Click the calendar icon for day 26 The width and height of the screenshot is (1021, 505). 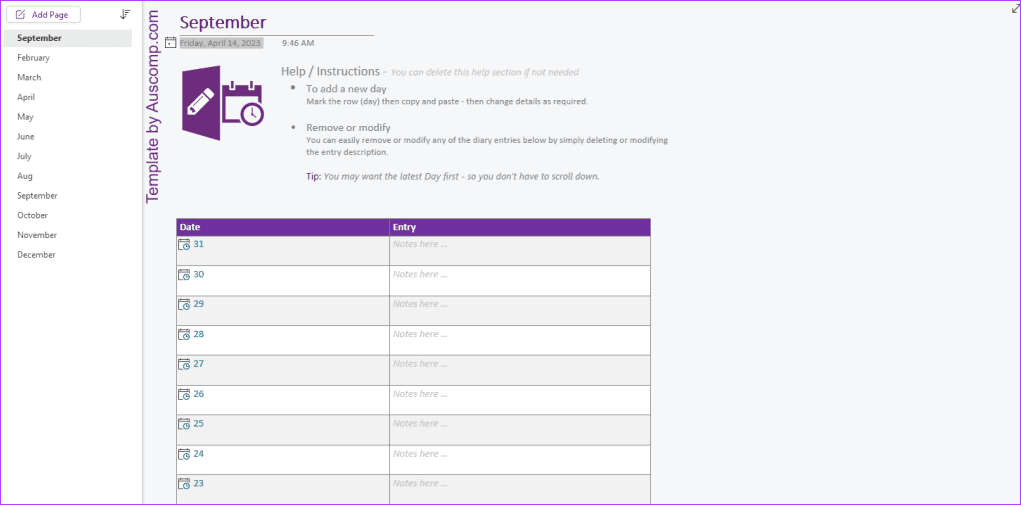tap(184, 394)
